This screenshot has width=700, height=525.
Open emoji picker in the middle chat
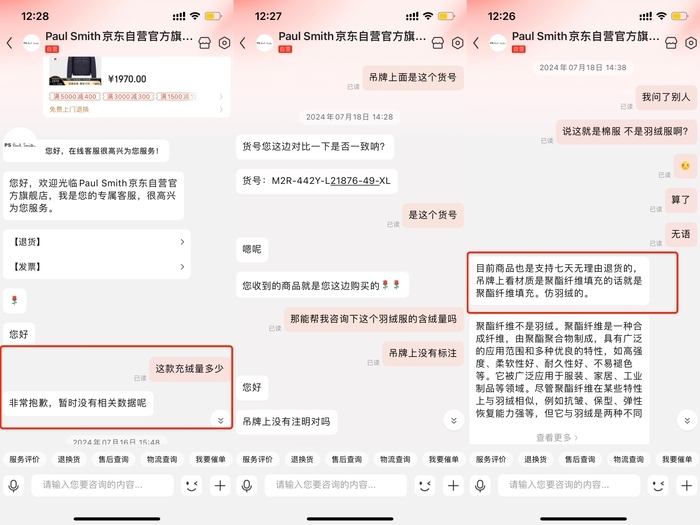(425, 485)
